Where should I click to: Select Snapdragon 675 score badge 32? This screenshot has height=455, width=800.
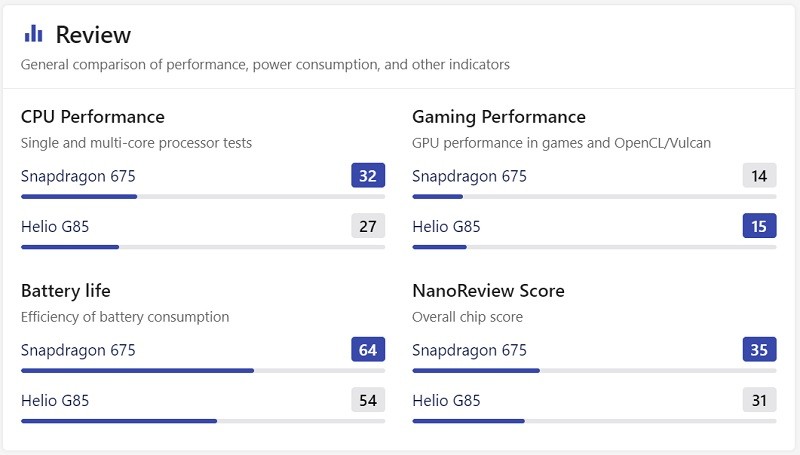pos(368,175)
